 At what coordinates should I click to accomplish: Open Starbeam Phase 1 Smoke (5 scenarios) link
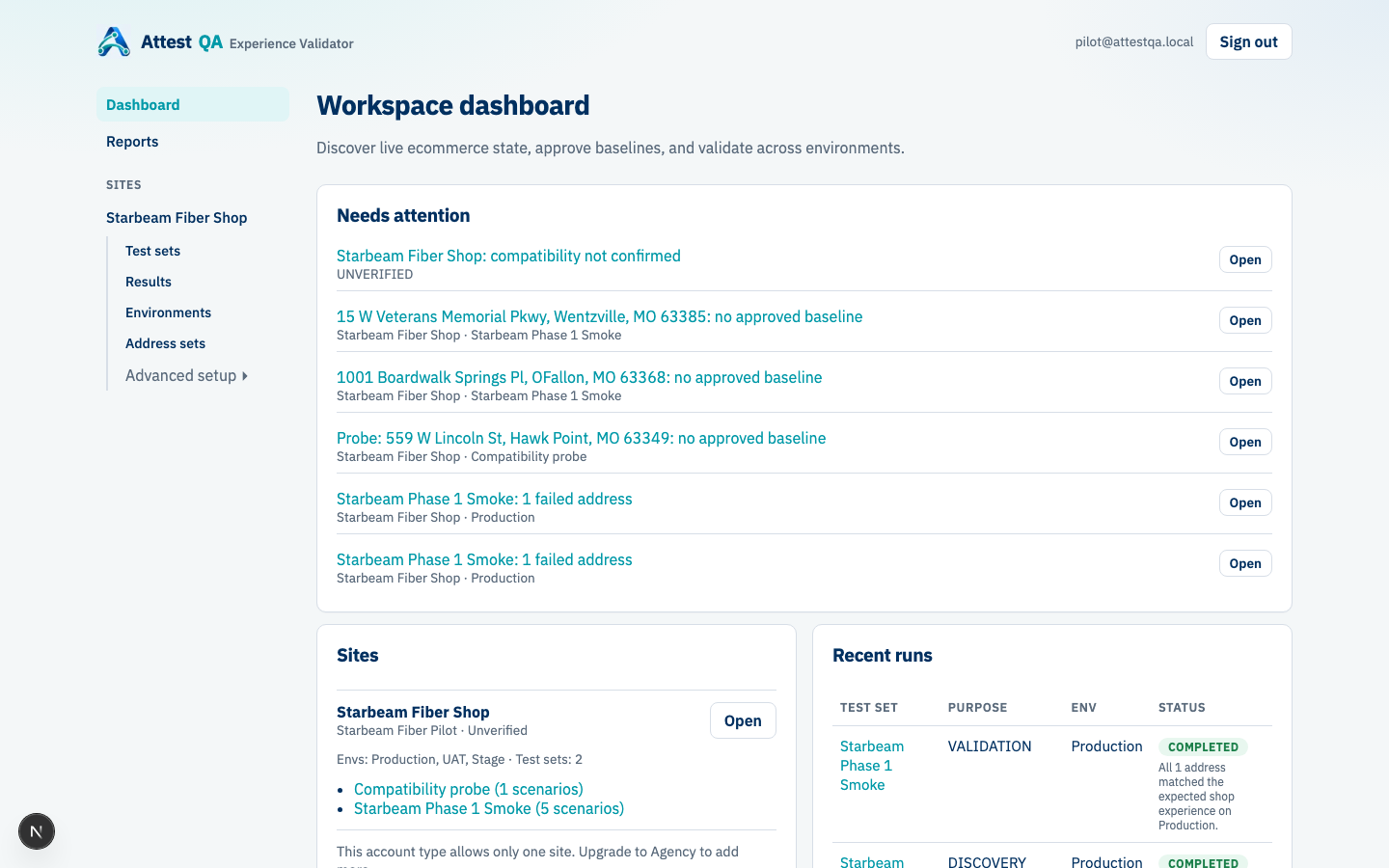(489, 808)
